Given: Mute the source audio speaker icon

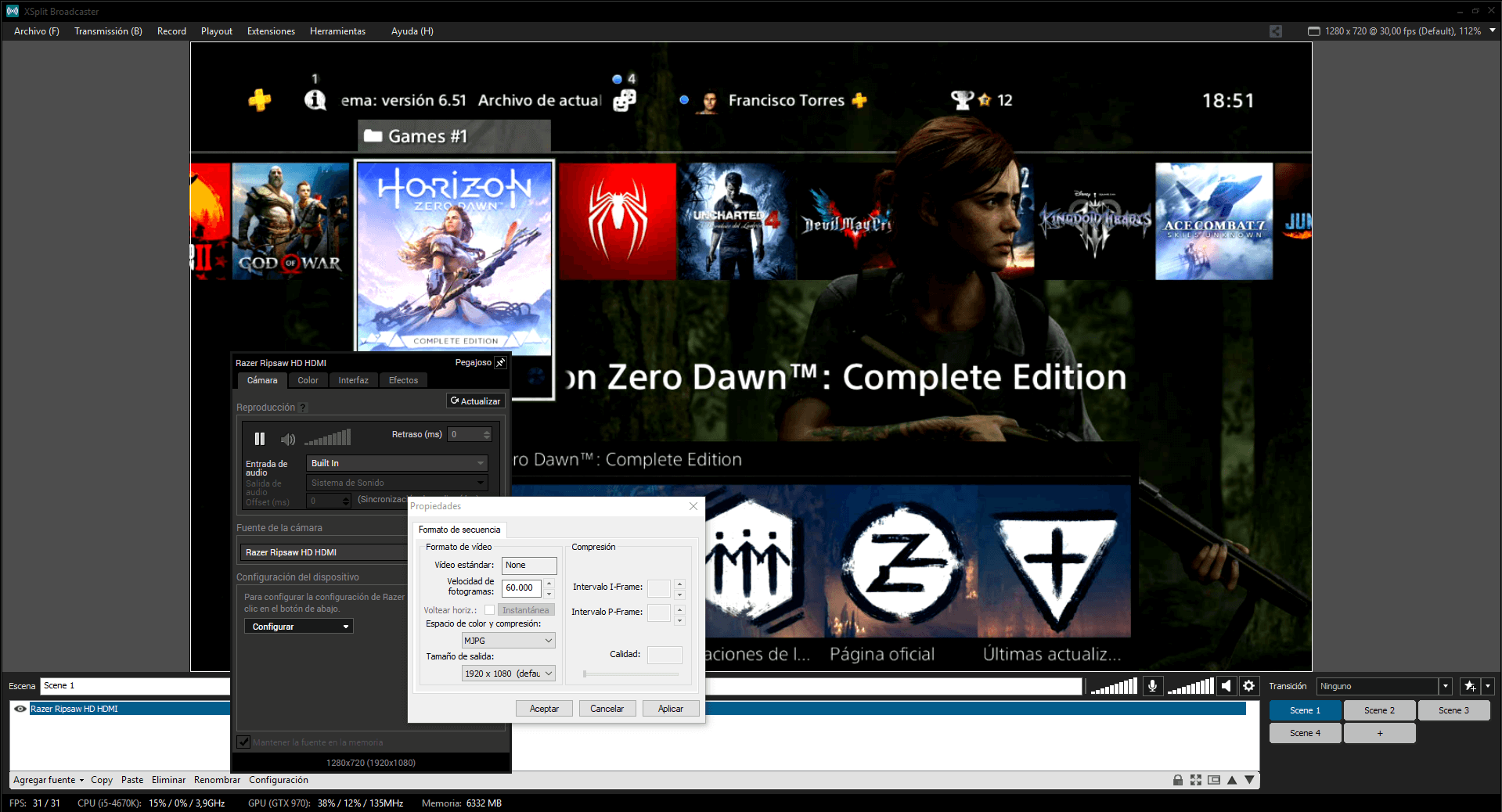Looking at the screenshot, I should 288,439.
